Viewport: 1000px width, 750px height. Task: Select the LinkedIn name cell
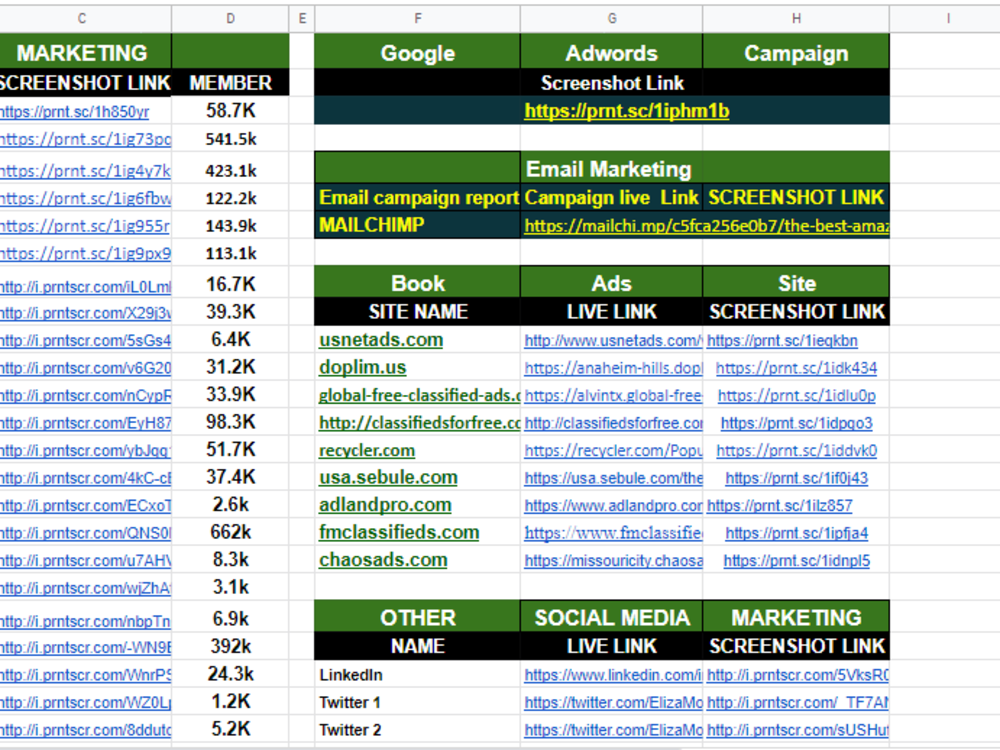(418, 675)
